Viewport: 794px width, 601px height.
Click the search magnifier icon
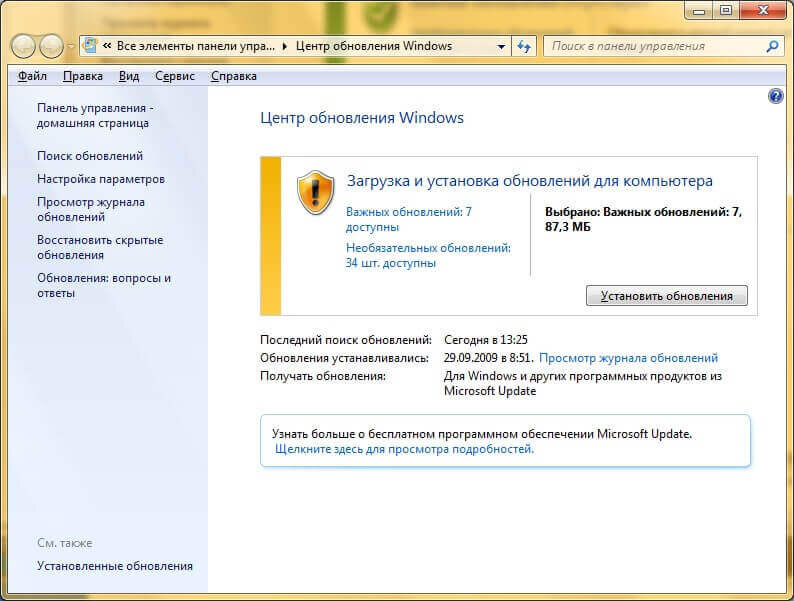772,47
